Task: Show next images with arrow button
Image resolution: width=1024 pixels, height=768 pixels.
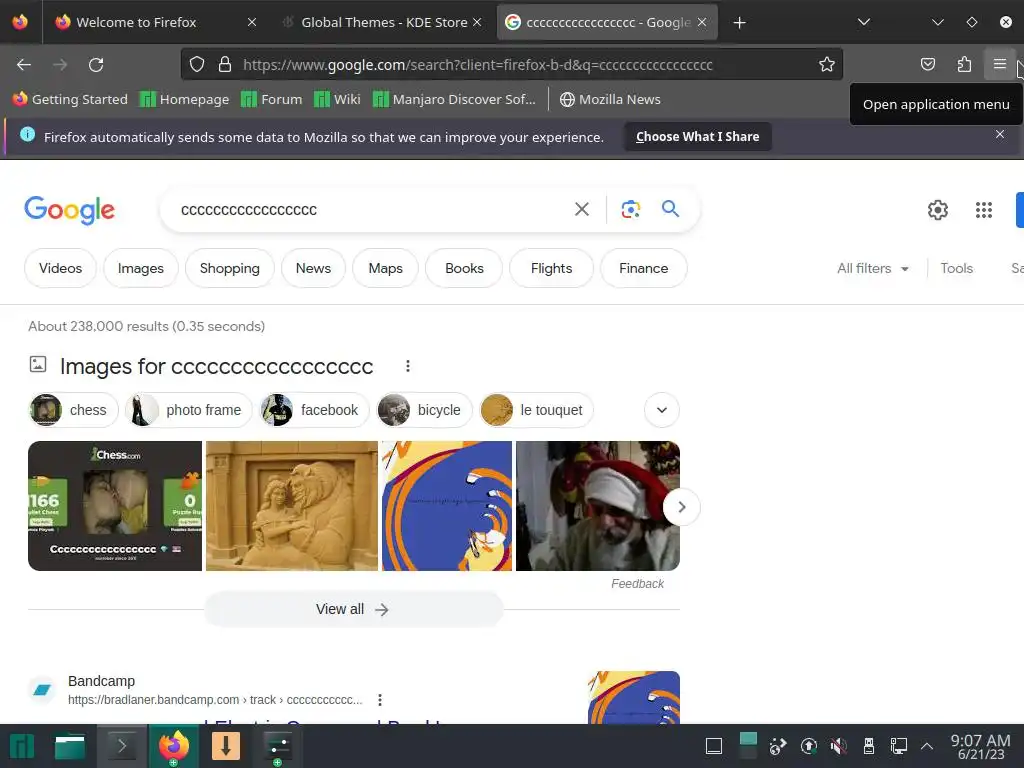Action: click(x=681, y=507)
